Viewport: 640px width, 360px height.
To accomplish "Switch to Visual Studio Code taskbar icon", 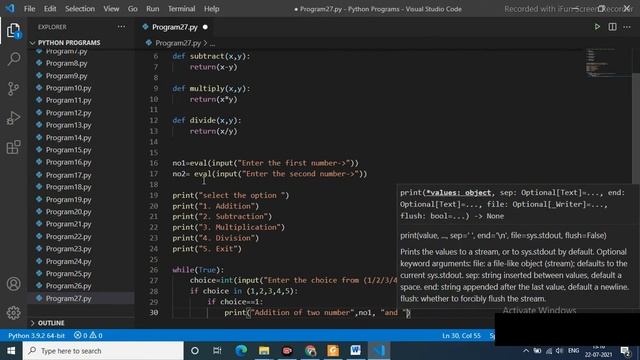I will 379,351.
